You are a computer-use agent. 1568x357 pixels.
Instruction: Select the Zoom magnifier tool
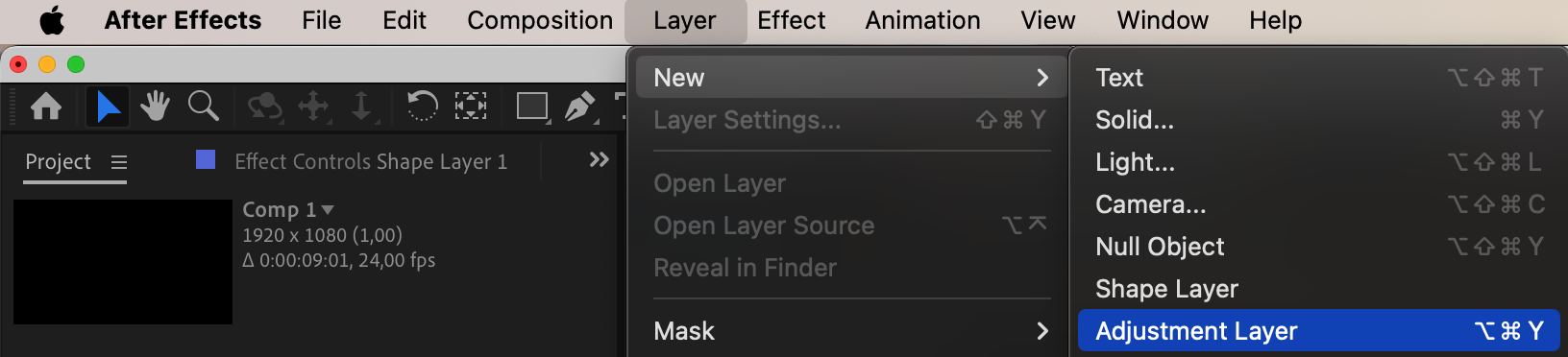(x=203, y=106)
